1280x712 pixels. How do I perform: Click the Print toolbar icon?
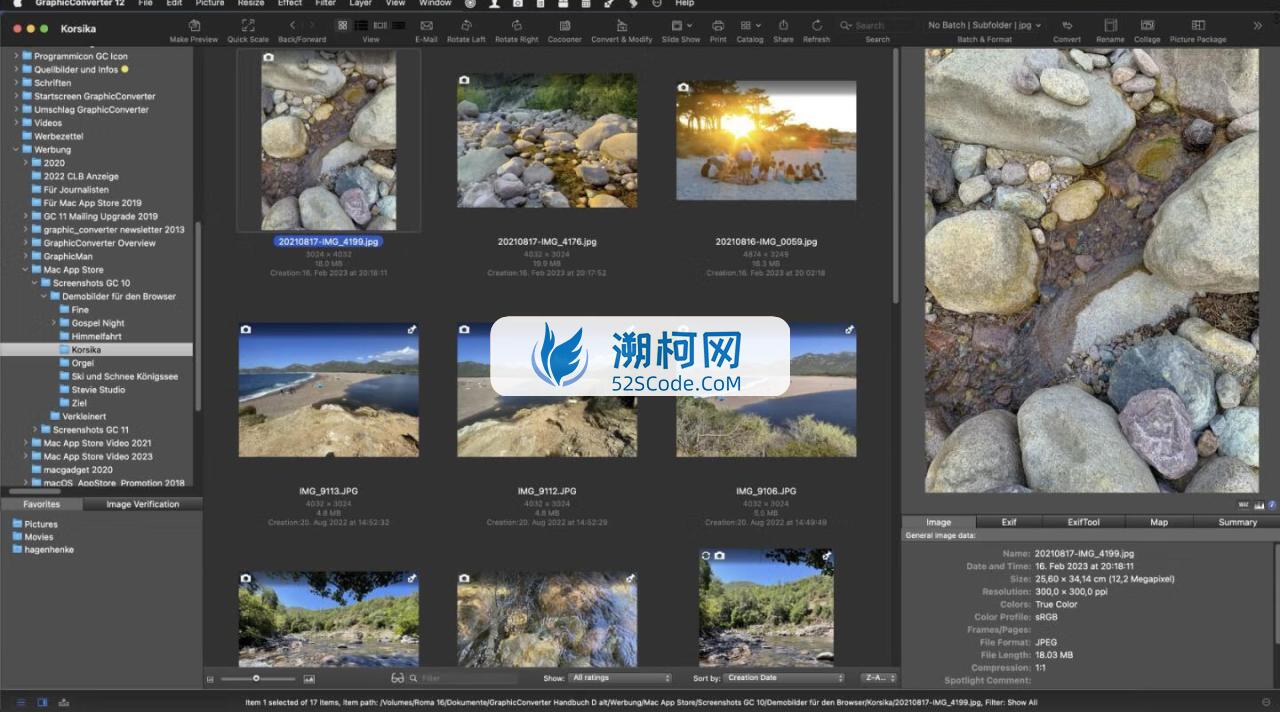[718, 25]
